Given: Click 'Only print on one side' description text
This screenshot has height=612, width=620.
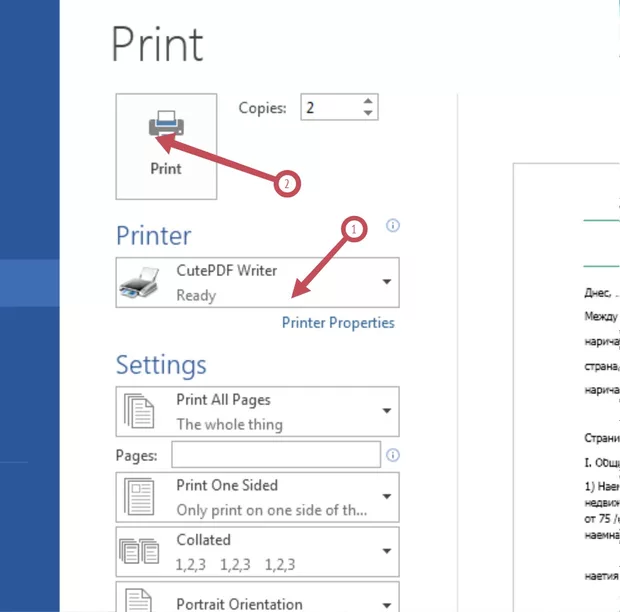Looking at the screenshot, I should (272, 510).
